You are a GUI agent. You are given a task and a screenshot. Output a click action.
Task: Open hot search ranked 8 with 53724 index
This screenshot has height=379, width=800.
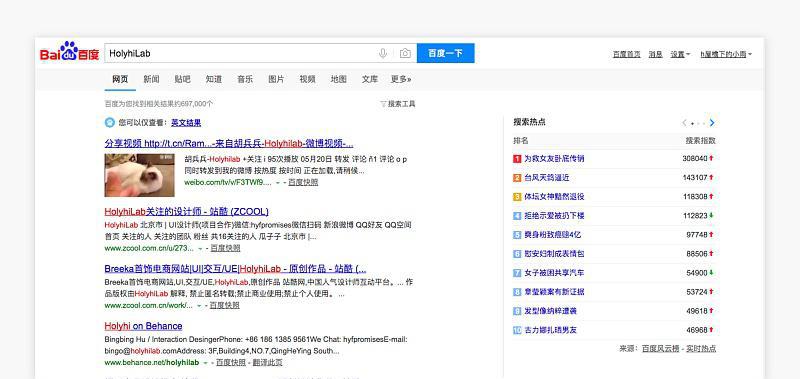point(554,292)
